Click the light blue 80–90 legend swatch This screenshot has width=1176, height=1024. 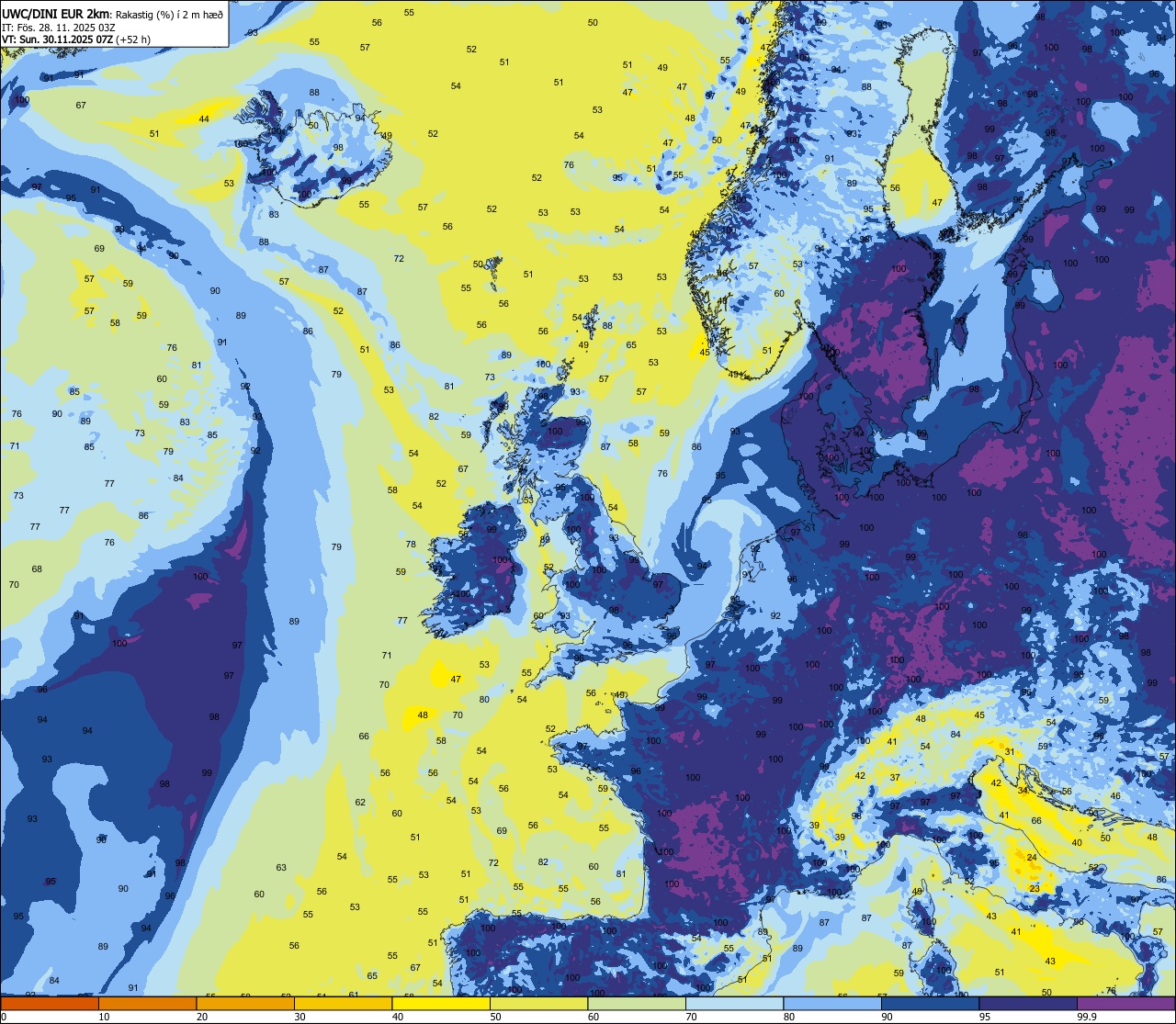[832, 1004]
